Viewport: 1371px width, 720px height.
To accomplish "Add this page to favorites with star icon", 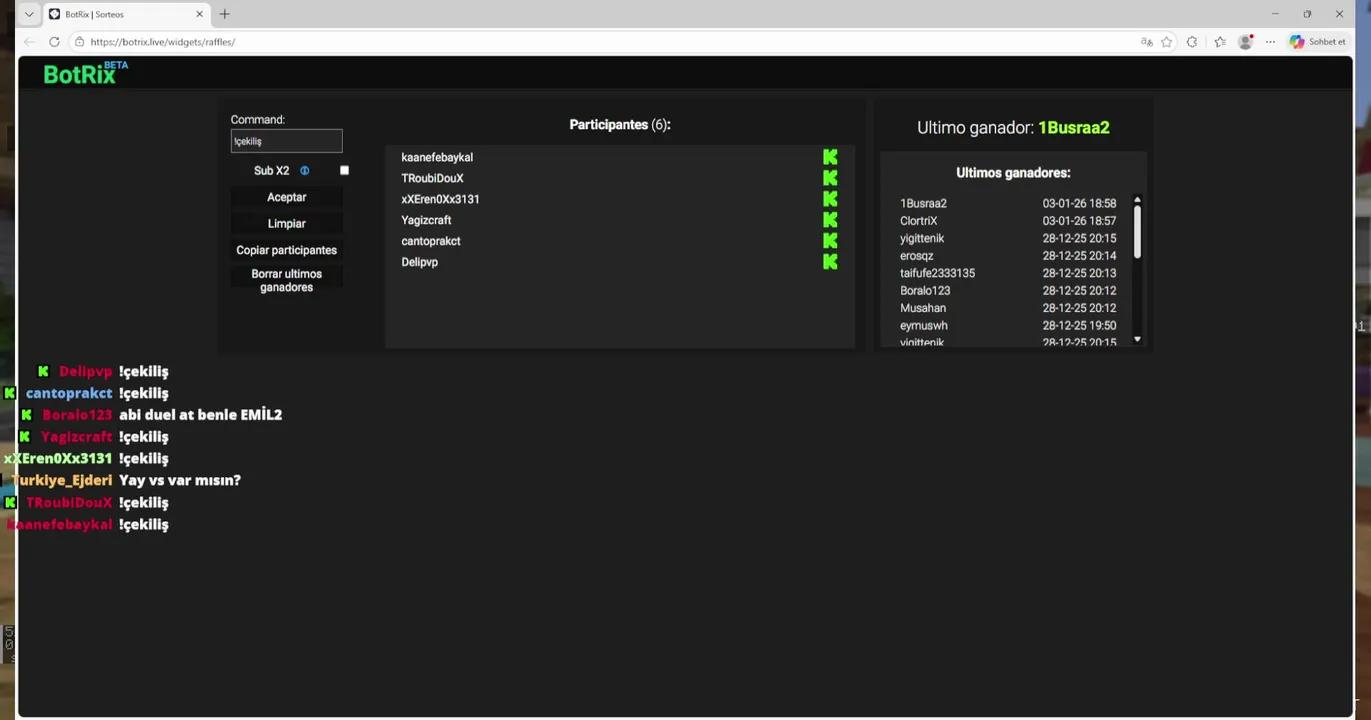I will [1167, 42].
